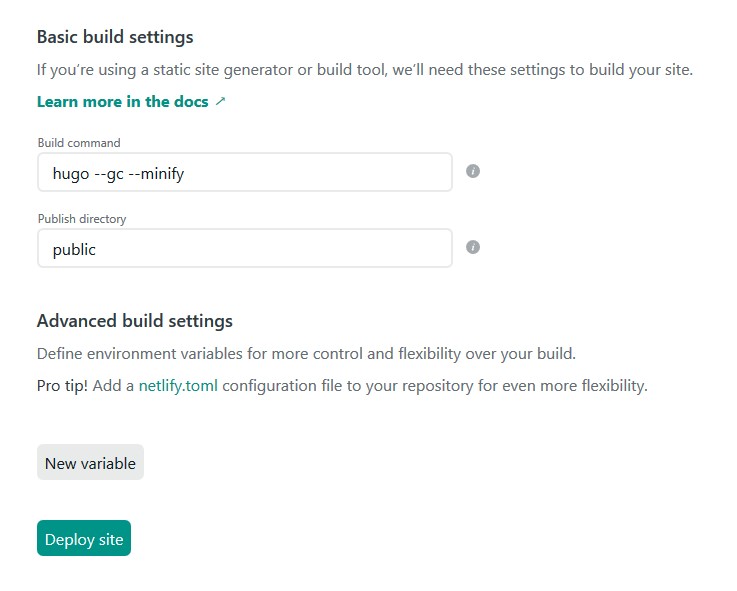Viewport: 737px width, 591px height.
Task: Click the word 'hugo' in the build command
Action: tap(70, 173)
